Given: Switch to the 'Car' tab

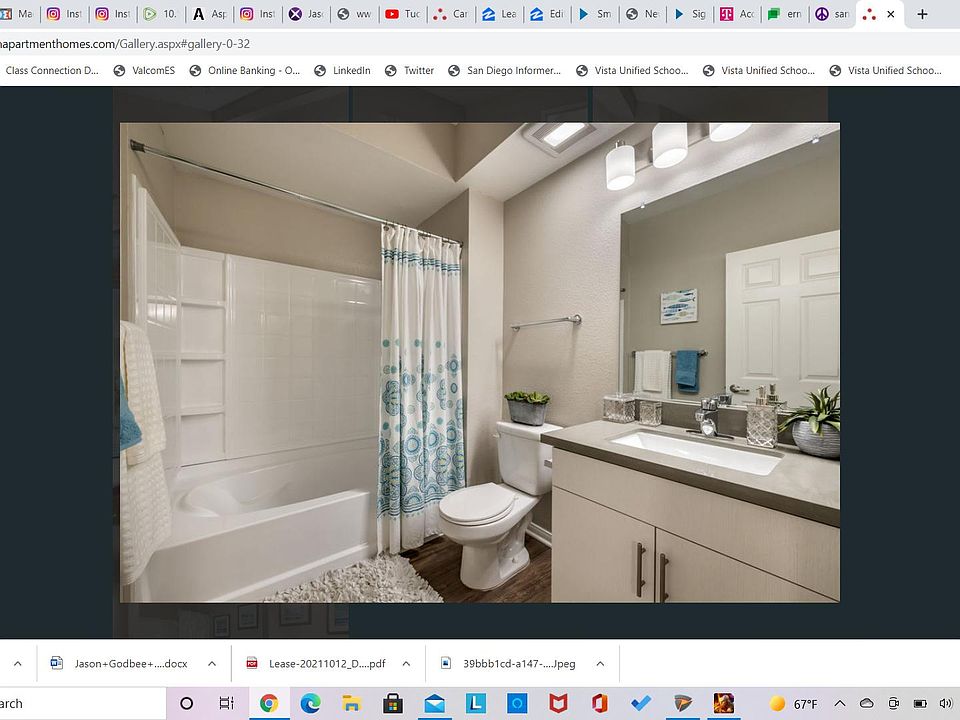Looking at the screenshot, I should pyautogui.click(x=451, y=13).
